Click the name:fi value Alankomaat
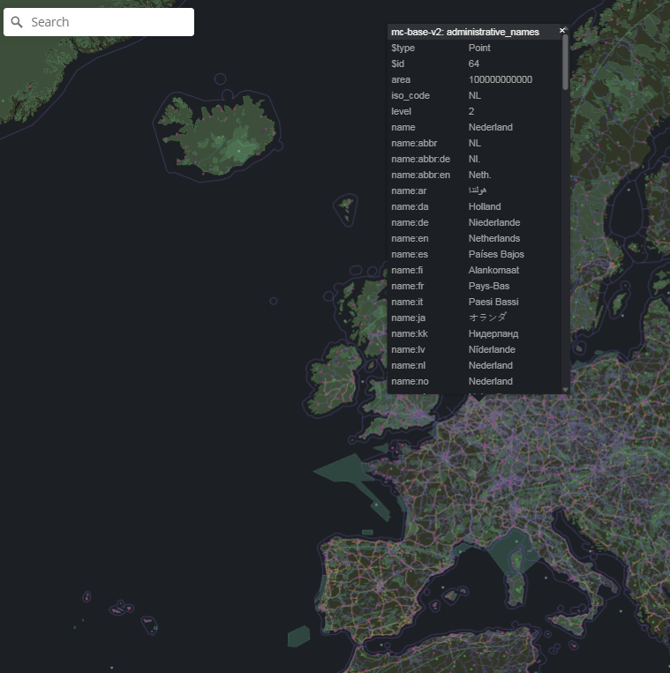 coord(493,270)
